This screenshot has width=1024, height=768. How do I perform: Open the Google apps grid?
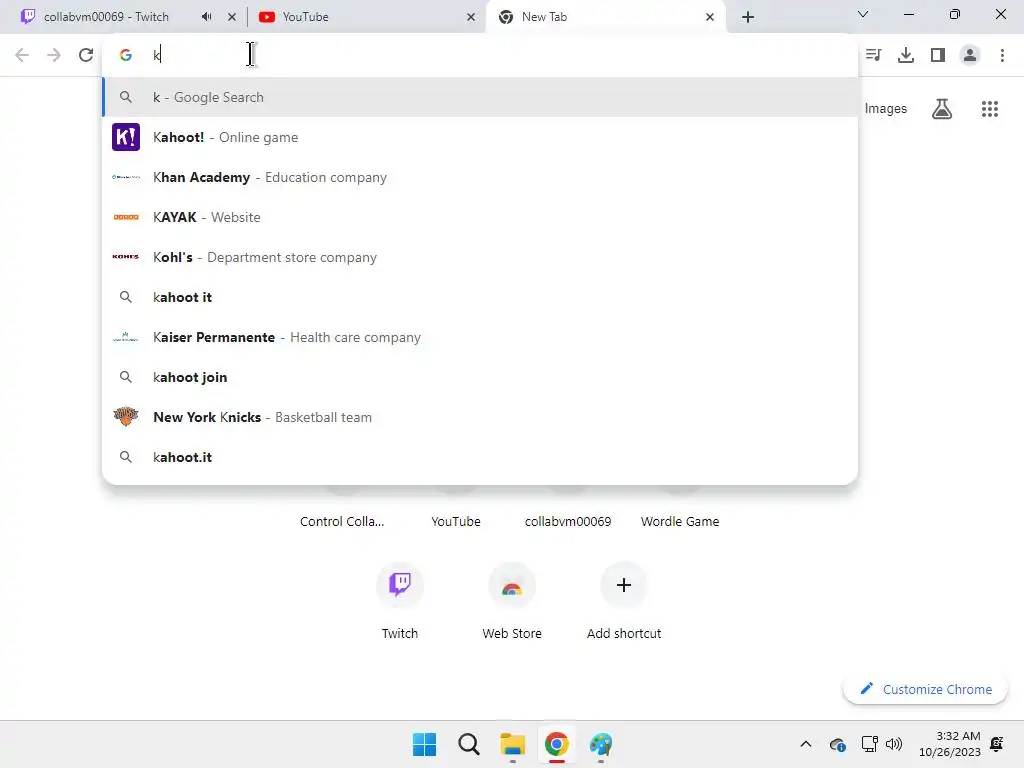point(990,108)
